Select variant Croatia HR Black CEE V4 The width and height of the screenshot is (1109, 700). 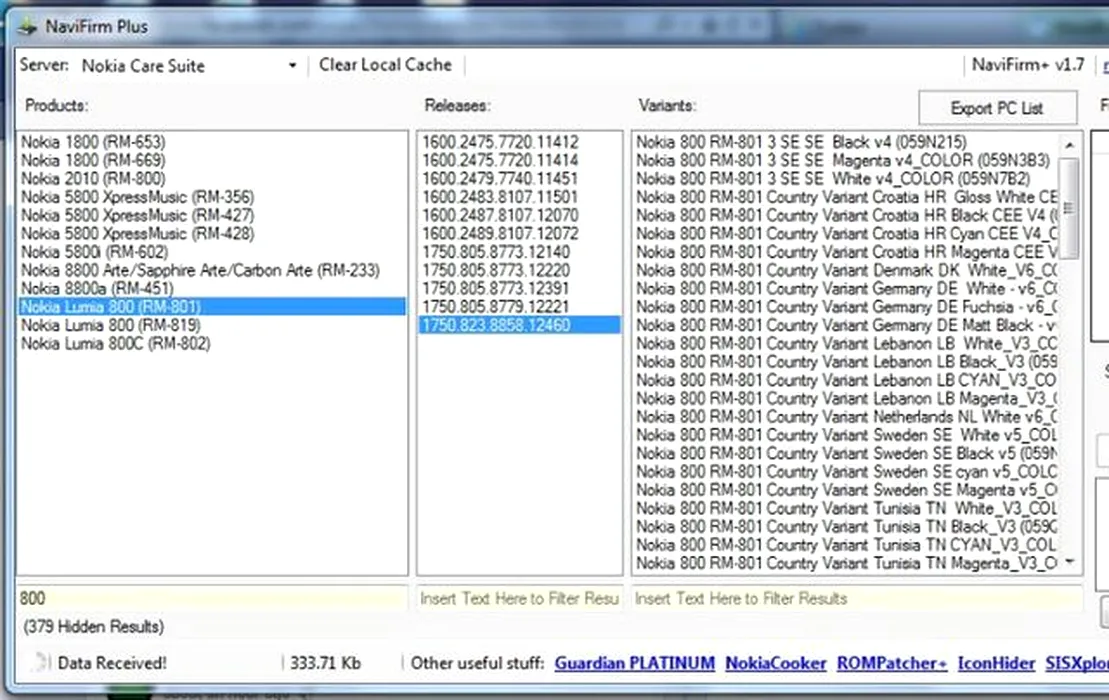click(847, 216)
